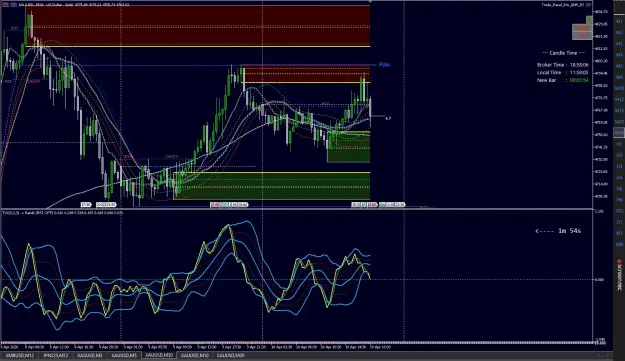Click the PDH level label
Screen dimensions: 625x361
click(x=384, y=65)
